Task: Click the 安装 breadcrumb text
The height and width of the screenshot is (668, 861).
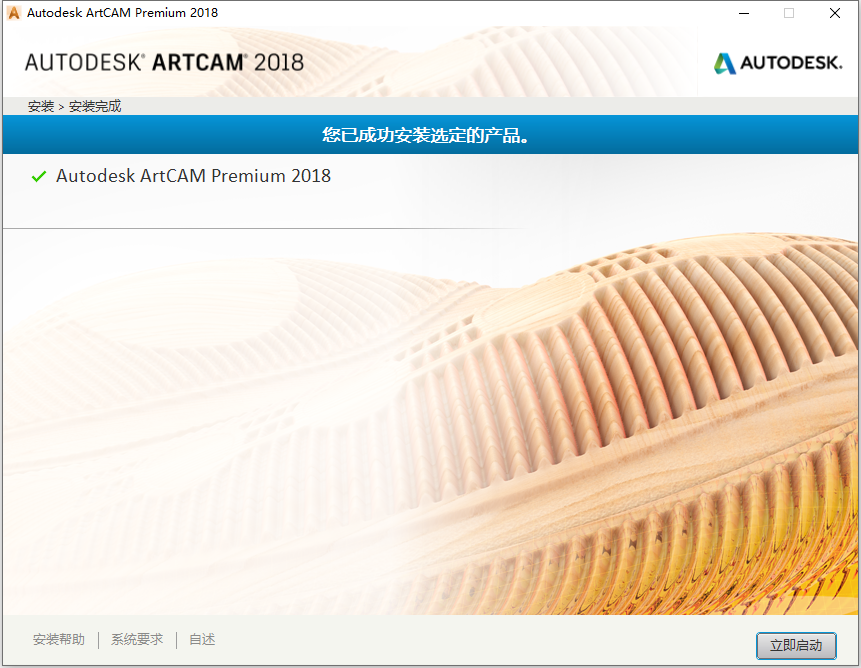Action: click(41, 106)
